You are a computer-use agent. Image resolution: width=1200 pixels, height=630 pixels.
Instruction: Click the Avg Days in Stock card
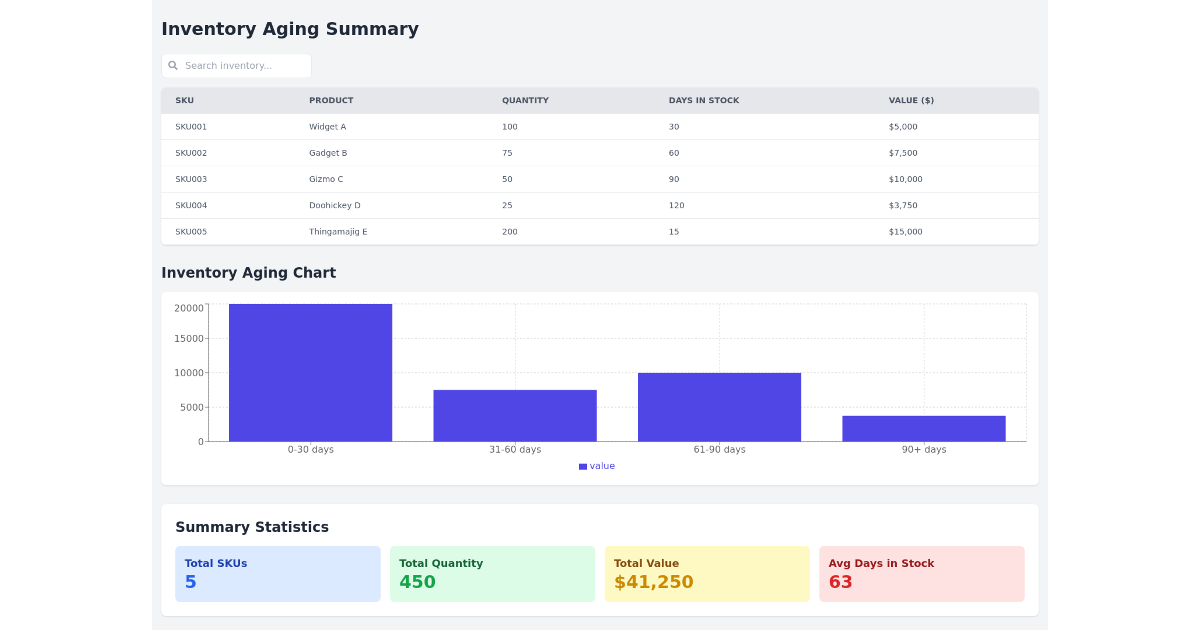921,573
